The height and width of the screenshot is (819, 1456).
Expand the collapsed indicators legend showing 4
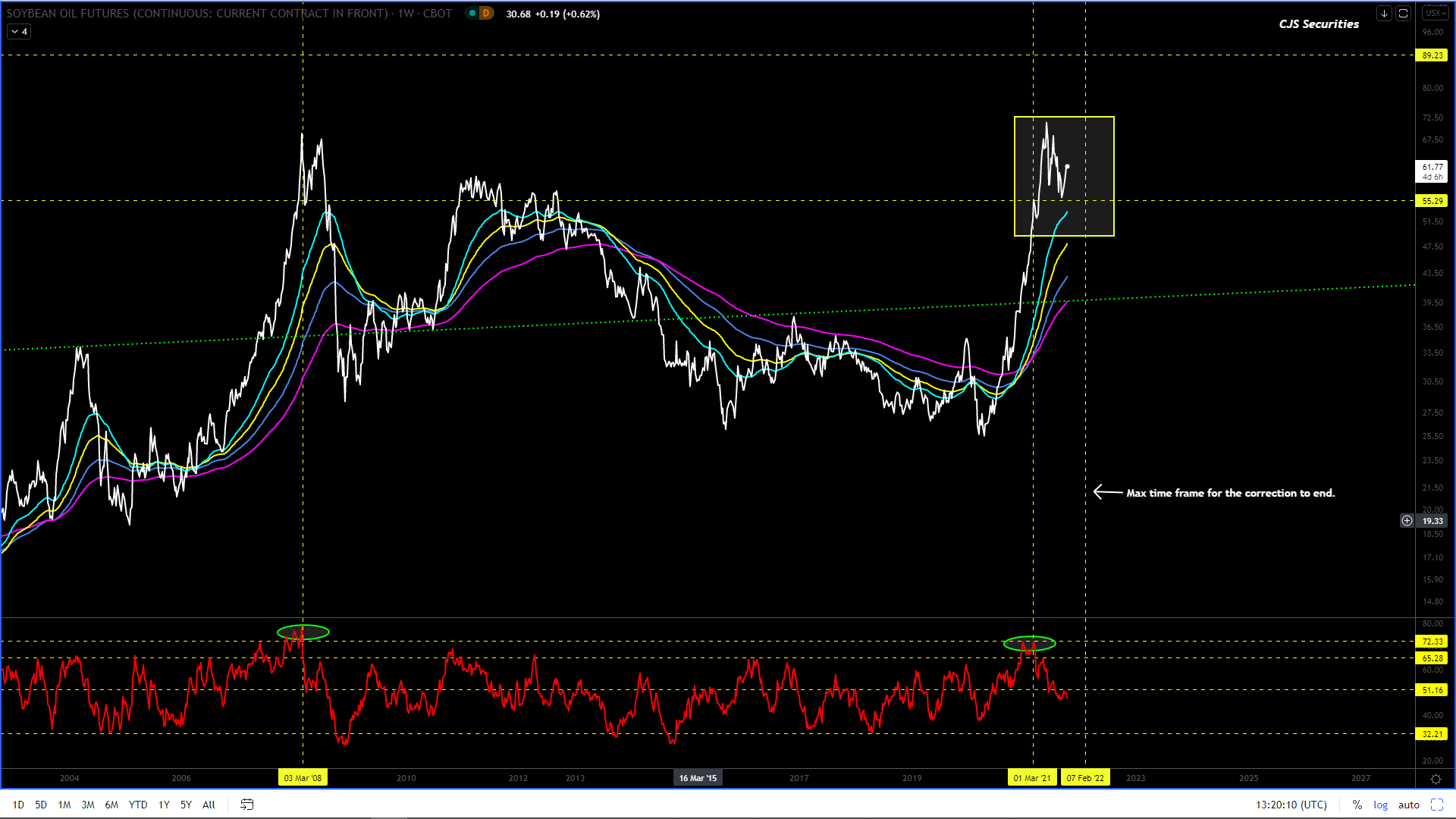[19, 31]
